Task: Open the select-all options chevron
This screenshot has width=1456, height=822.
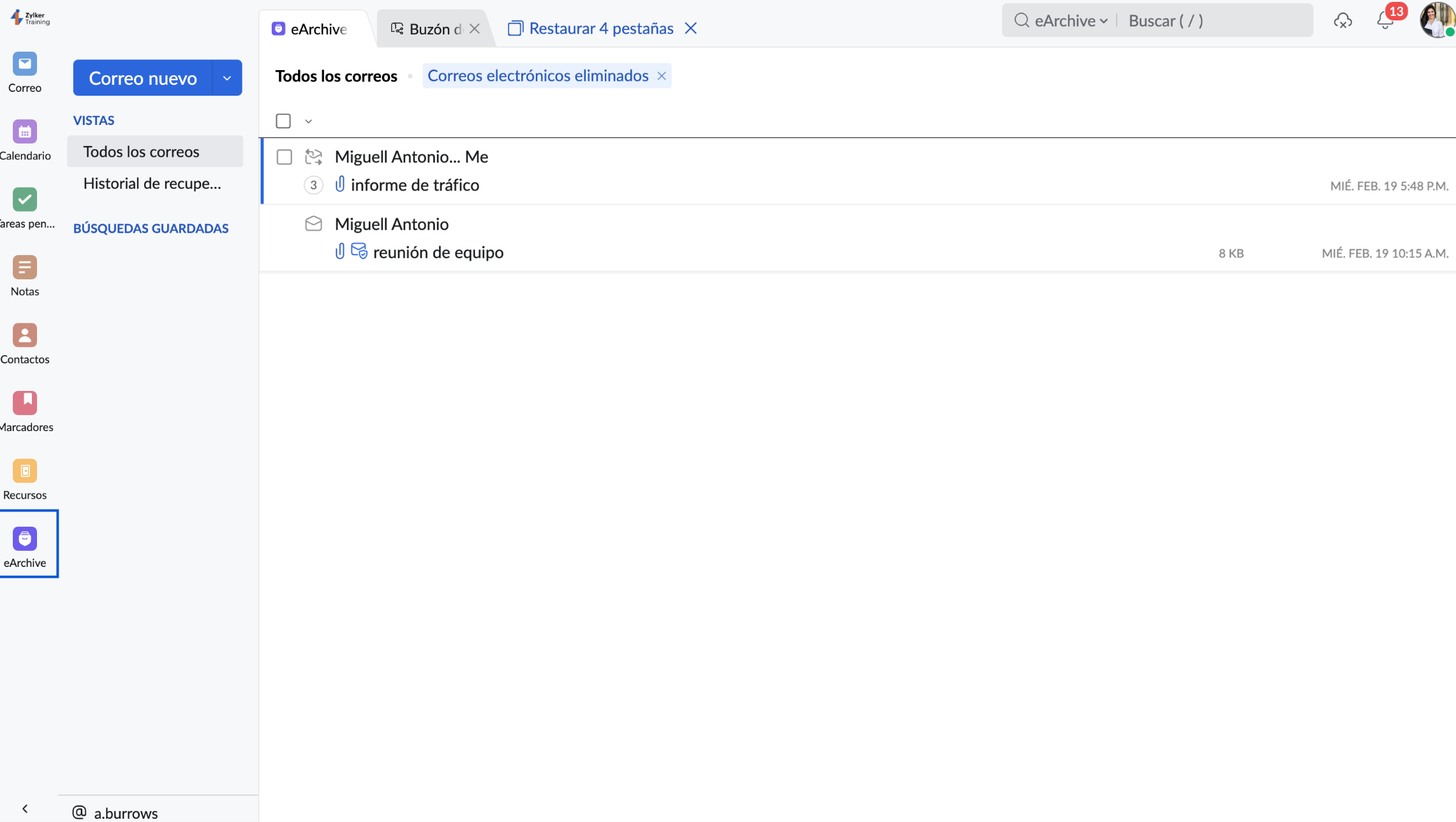Action: point(308,121)
